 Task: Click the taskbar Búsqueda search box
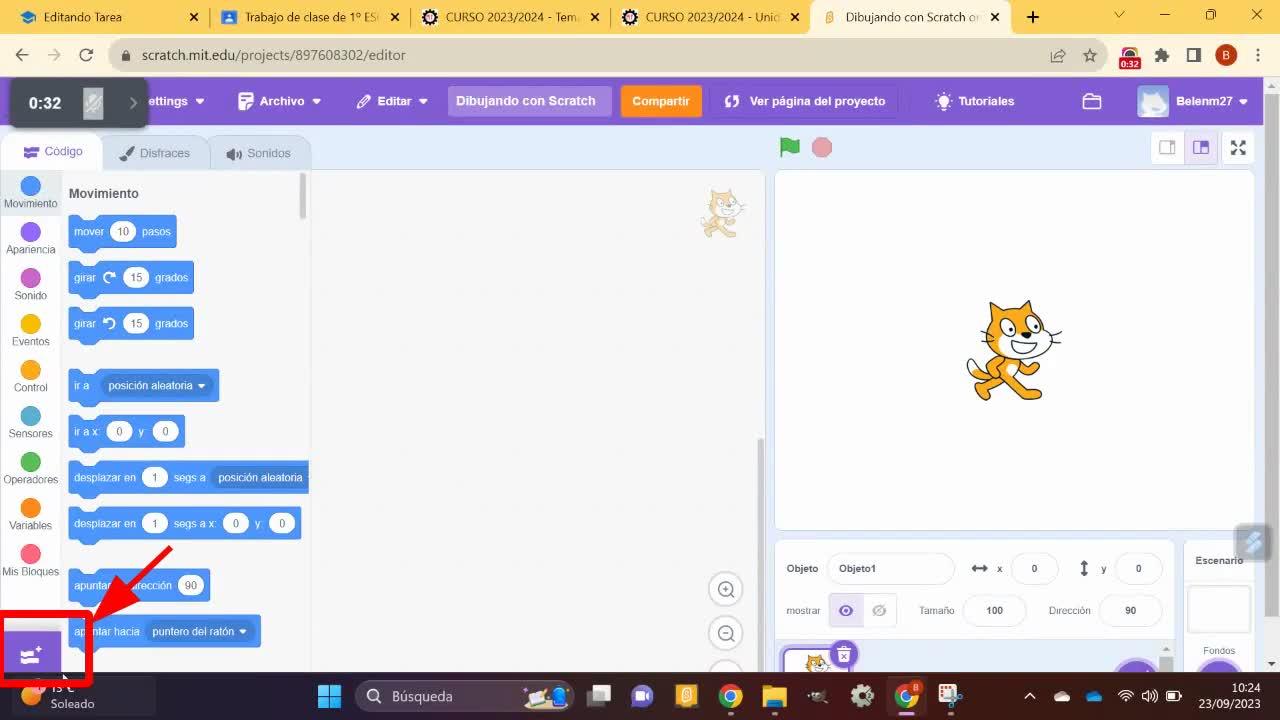tap(465, 696)
